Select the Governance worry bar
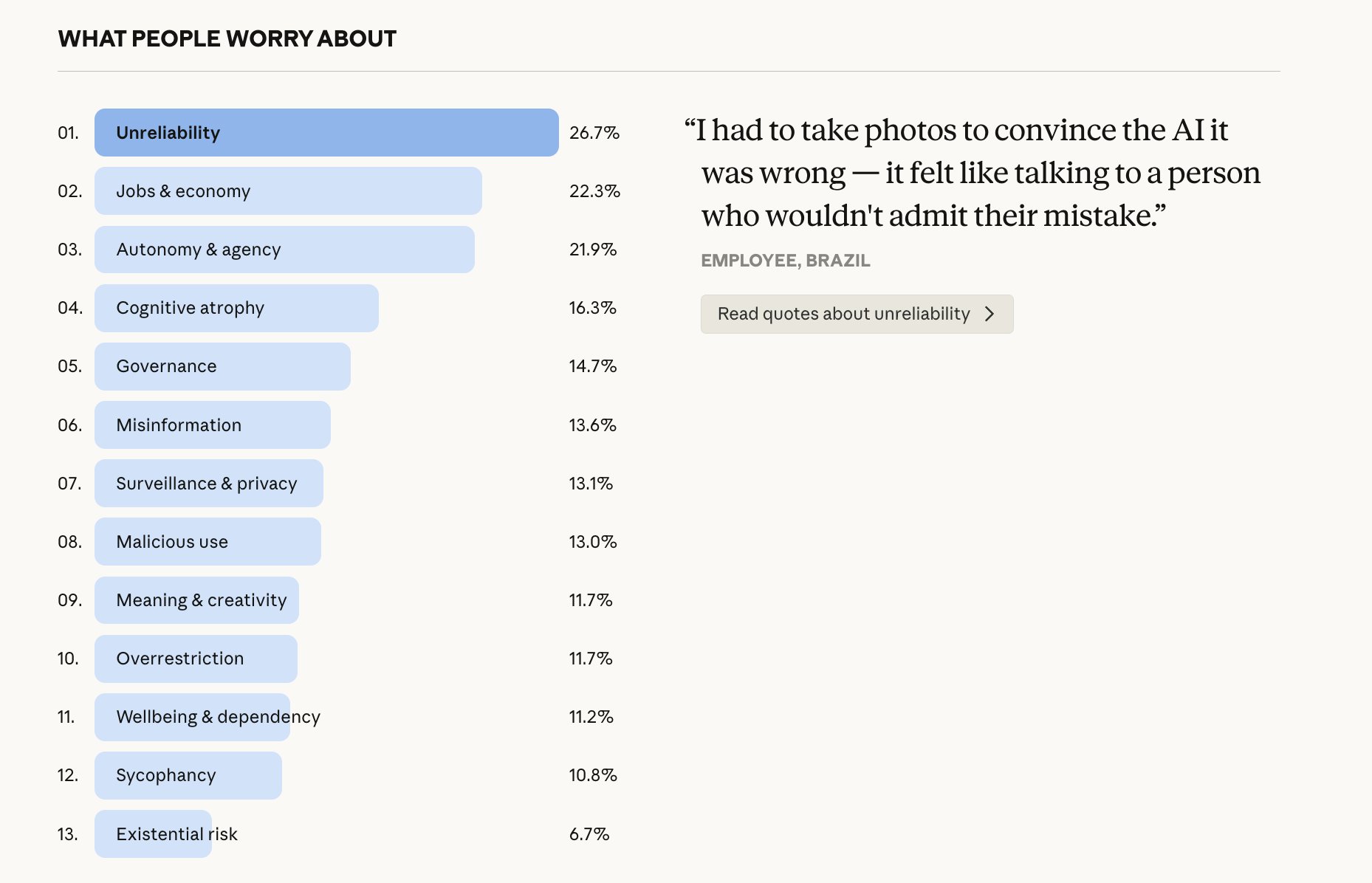This screenshot has width=1372, height=883. coord(222,366)
